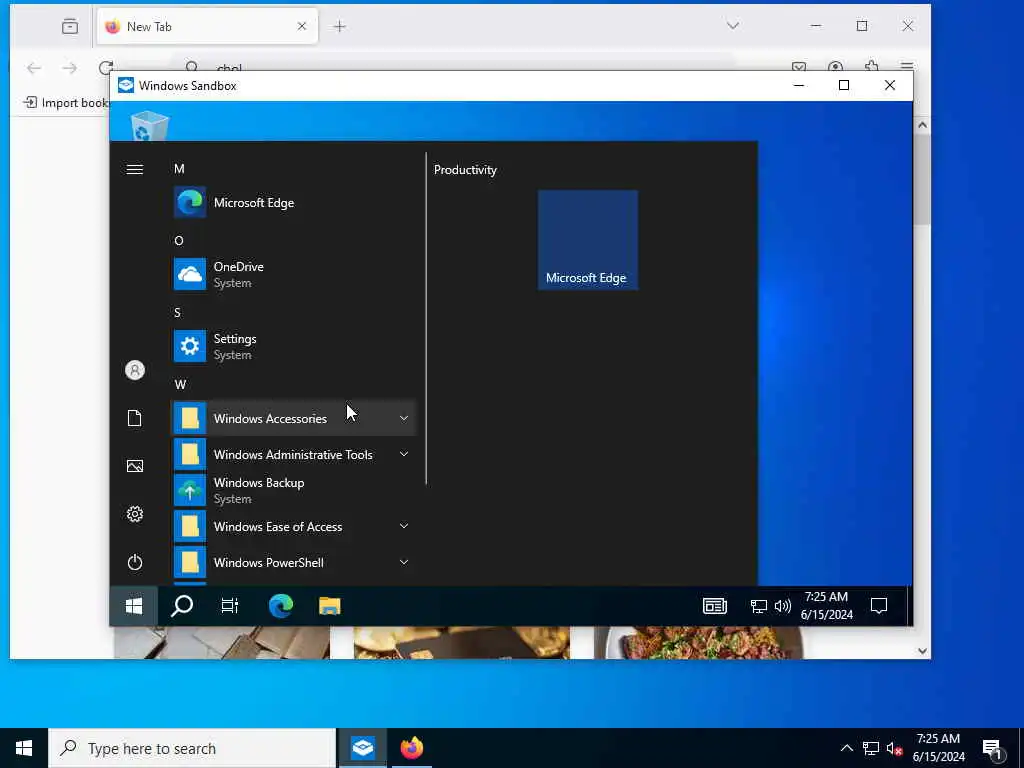Viewport: 1024px width, 768px height.
Task: Click the Firefox back button
Action: point(34,68)
